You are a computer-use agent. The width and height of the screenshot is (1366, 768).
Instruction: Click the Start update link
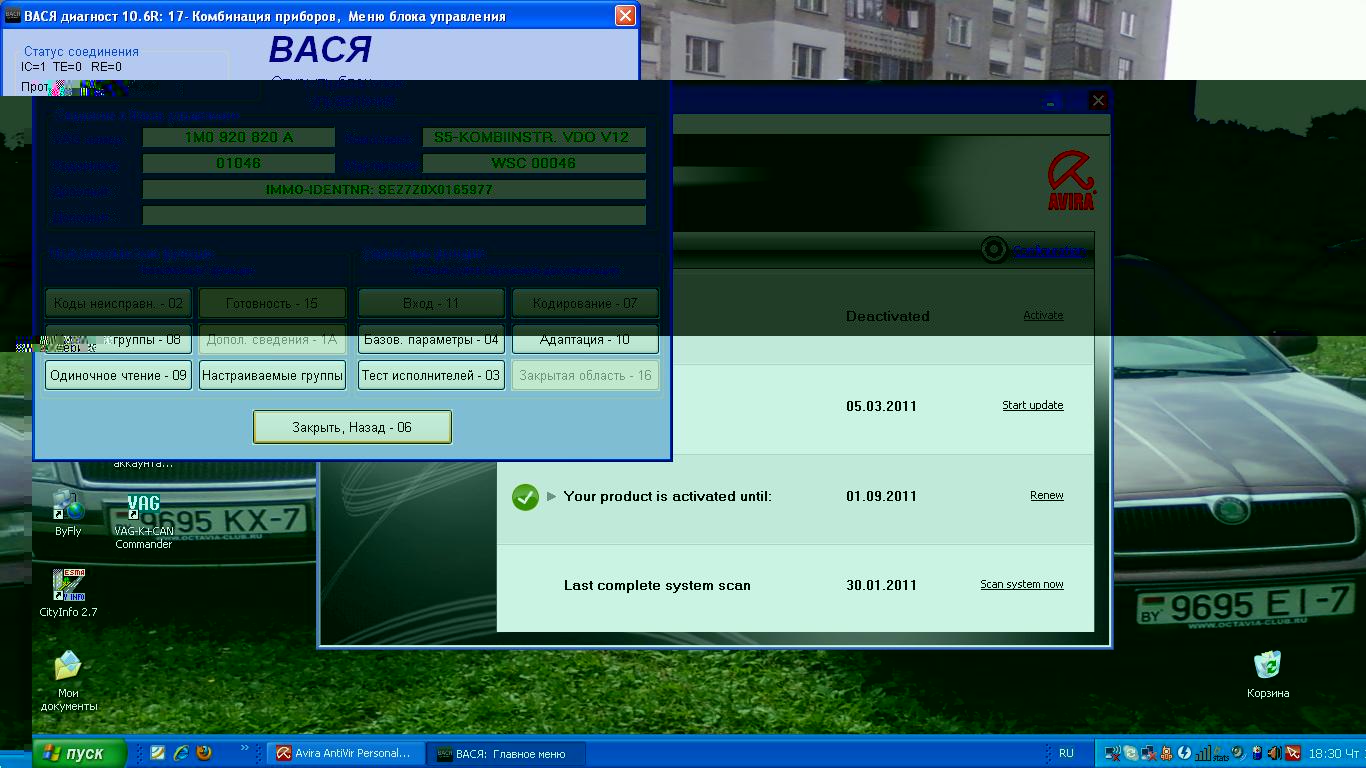(1032, 405)
